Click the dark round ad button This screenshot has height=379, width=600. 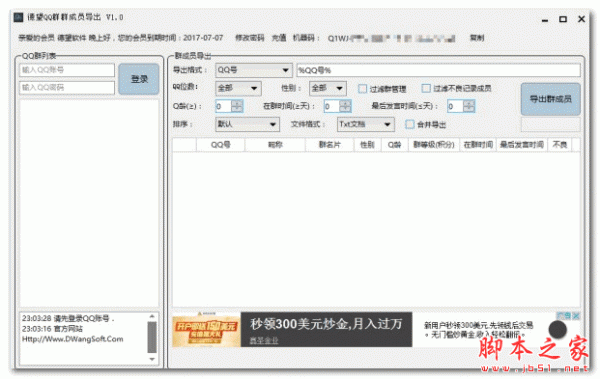point(558,330)
